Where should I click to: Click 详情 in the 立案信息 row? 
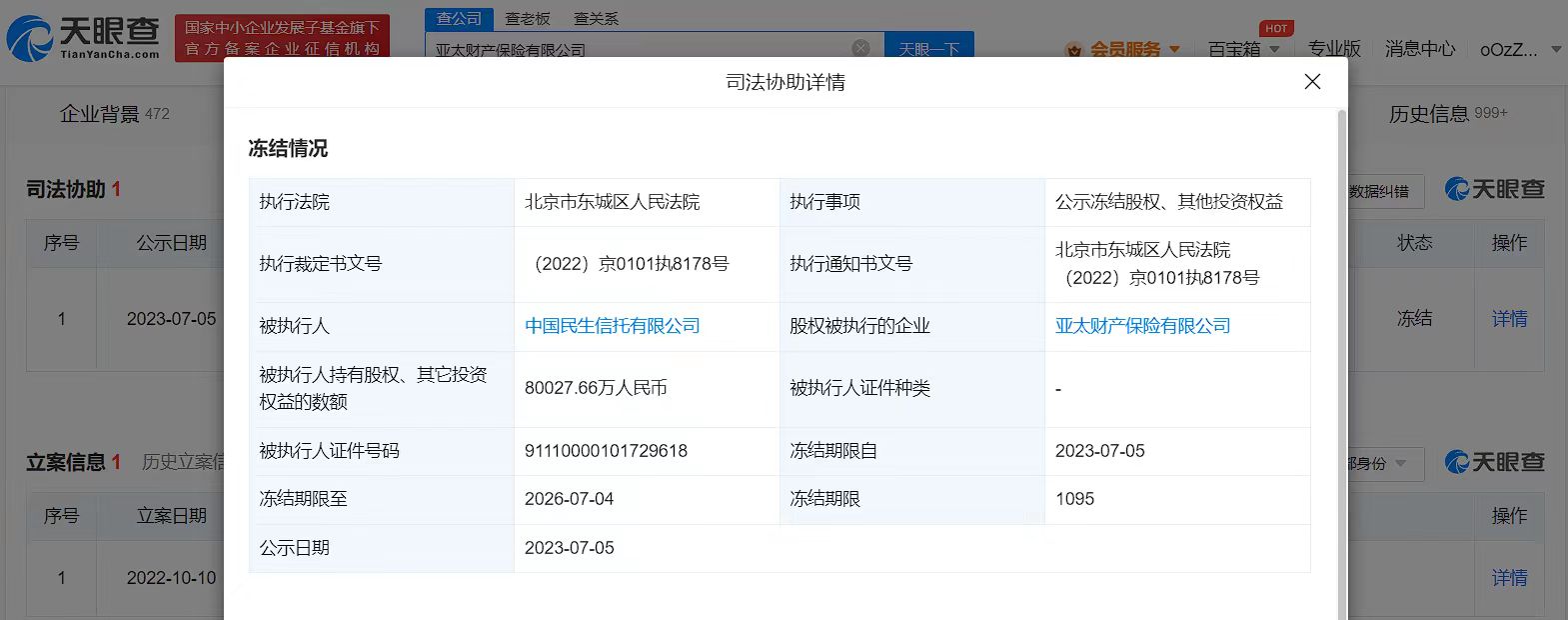[1509, 578]
